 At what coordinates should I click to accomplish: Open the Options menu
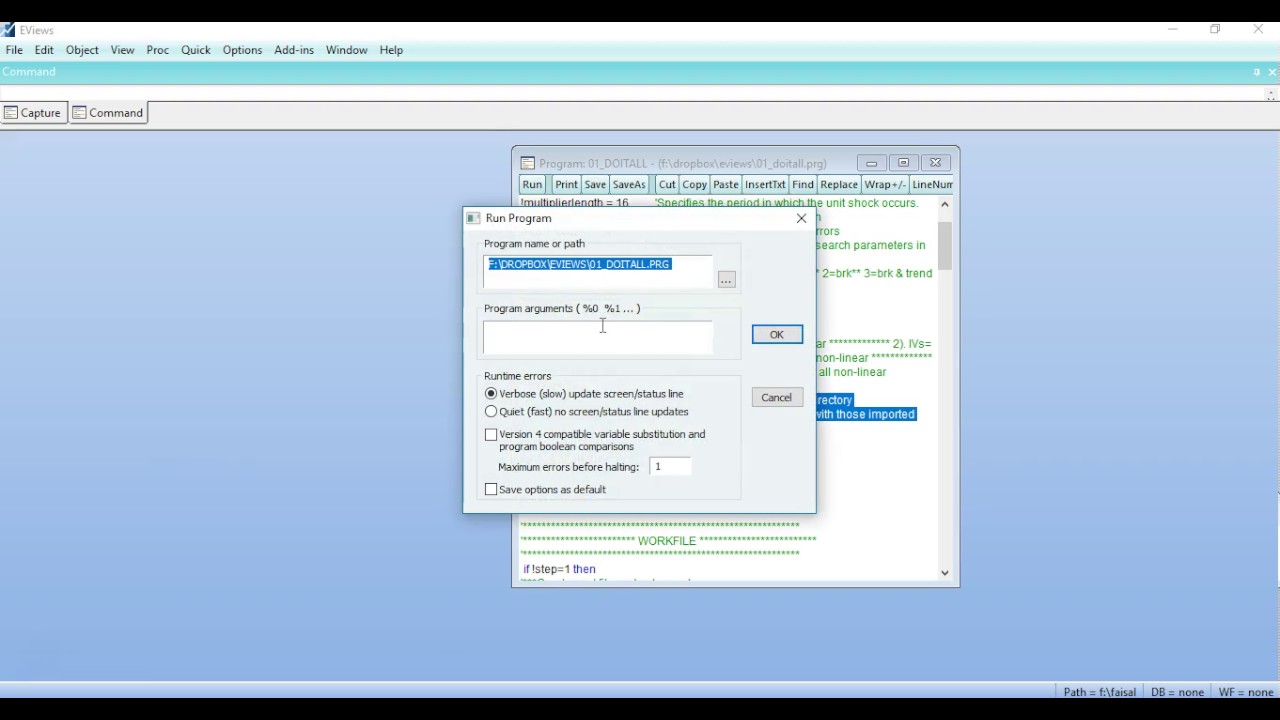tap(242, 50)
